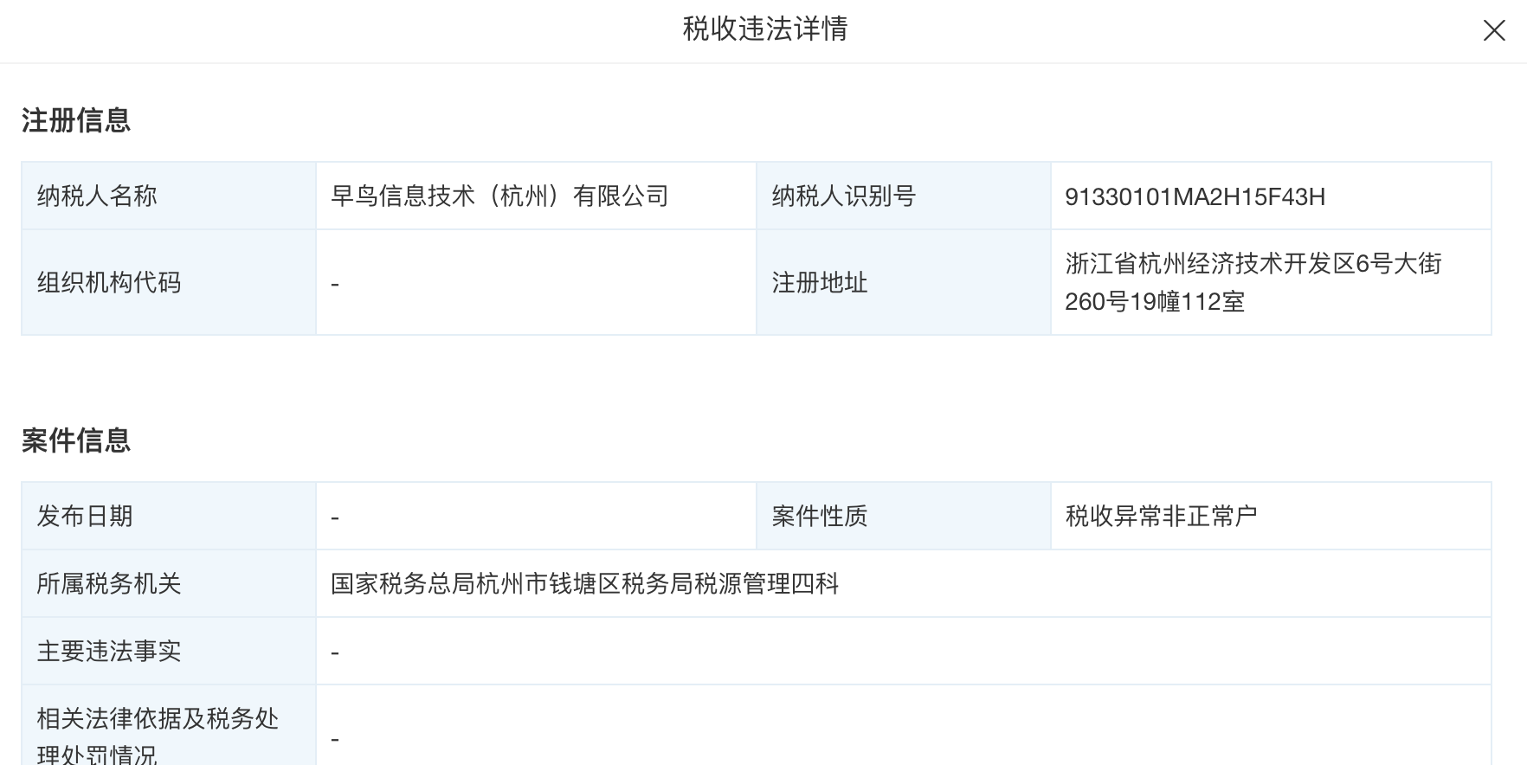Image resolution: width=1527 pixels, height=784 pixels.
Task: Close the 税收违法详情 dialog
Action: coord(1493,31)
